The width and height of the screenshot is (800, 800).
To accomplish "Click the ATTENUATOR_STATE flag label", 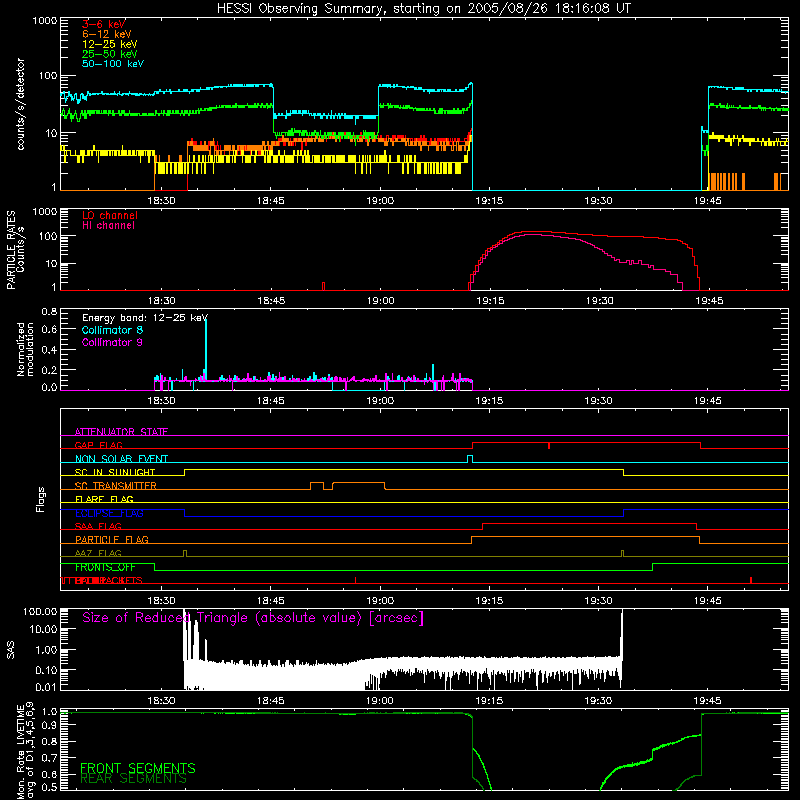I will (121, 432).
